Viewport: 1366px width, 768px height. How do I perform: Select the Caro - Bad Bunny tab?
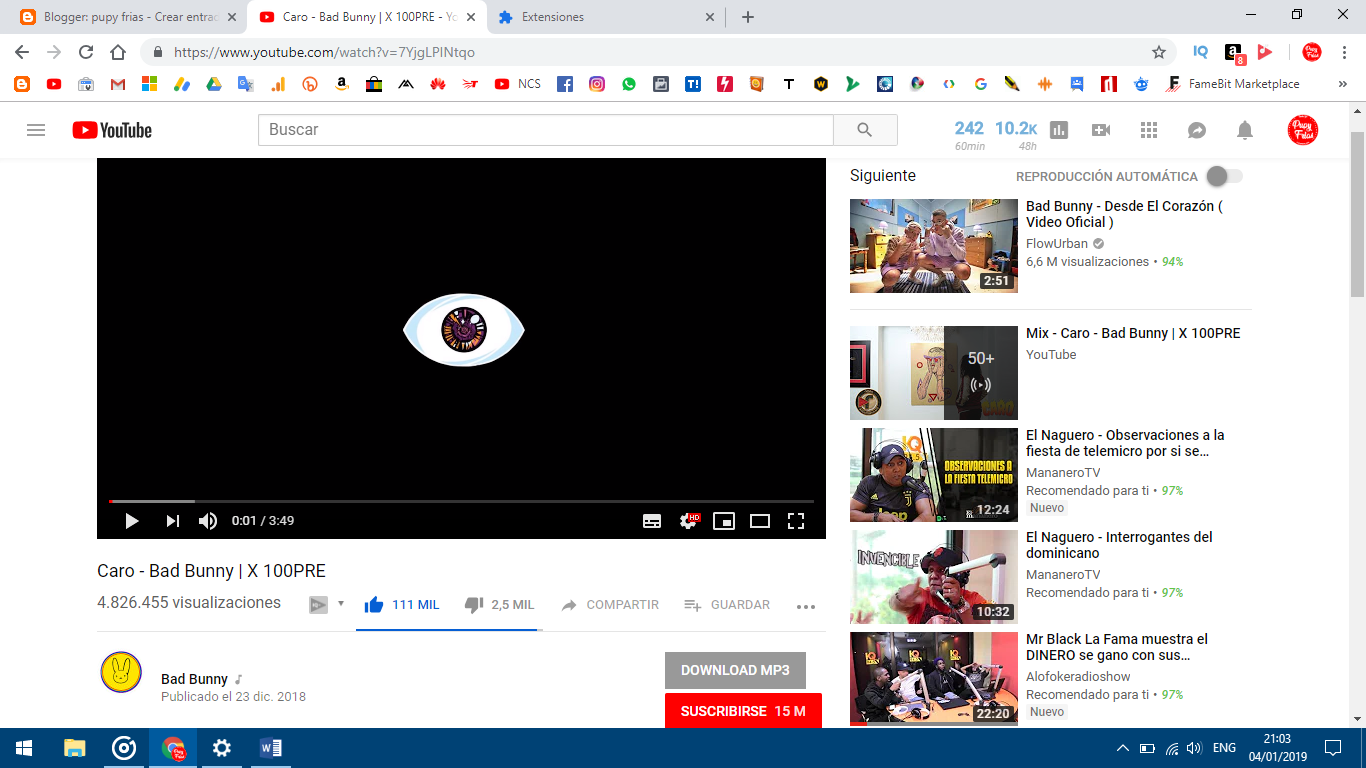[x=367, y=17]
